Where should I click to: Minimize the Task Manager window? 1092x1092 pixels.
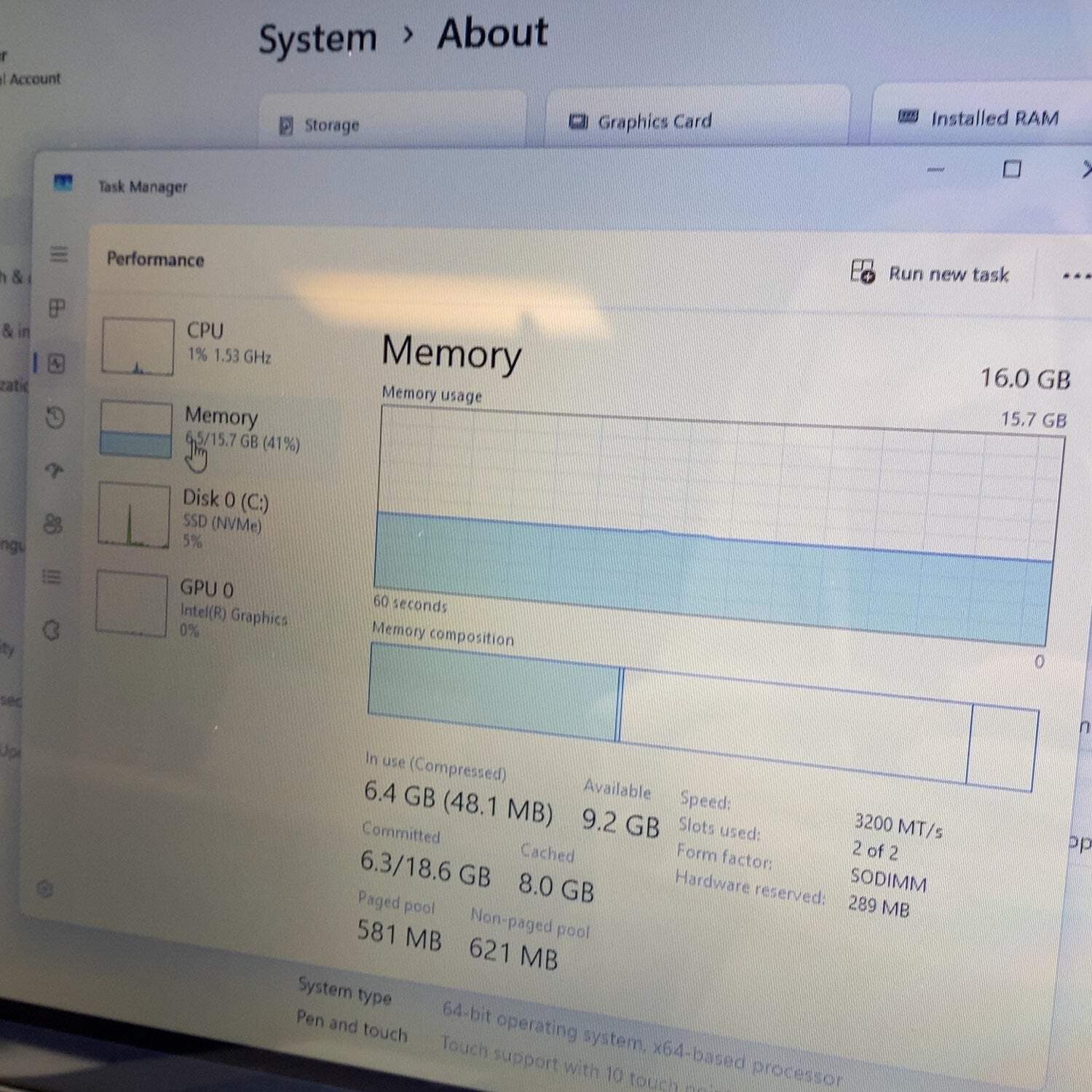coord(935,170)
